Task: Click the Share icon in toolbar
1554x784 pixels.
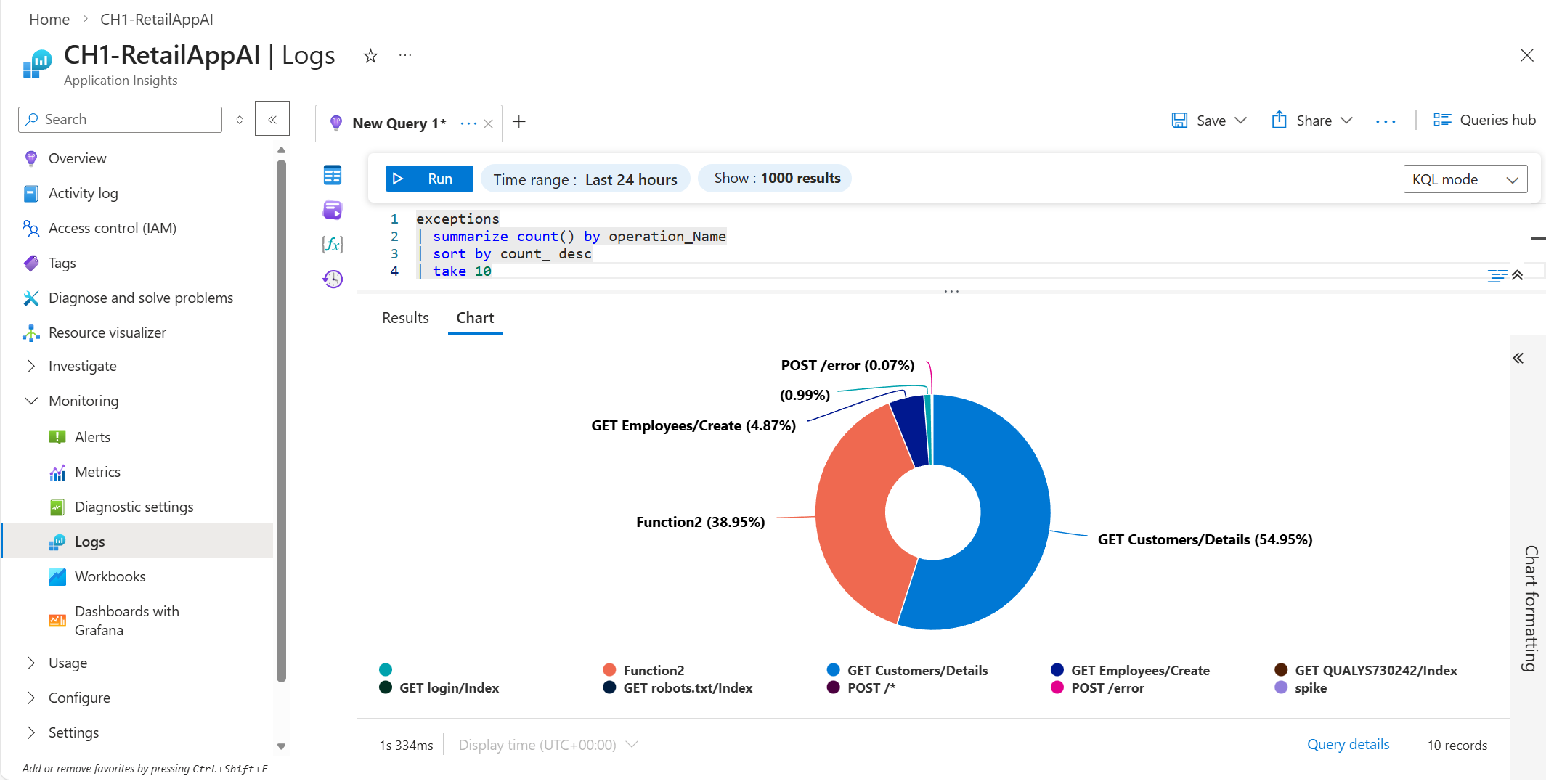Action: click(x=1279, y=121)
